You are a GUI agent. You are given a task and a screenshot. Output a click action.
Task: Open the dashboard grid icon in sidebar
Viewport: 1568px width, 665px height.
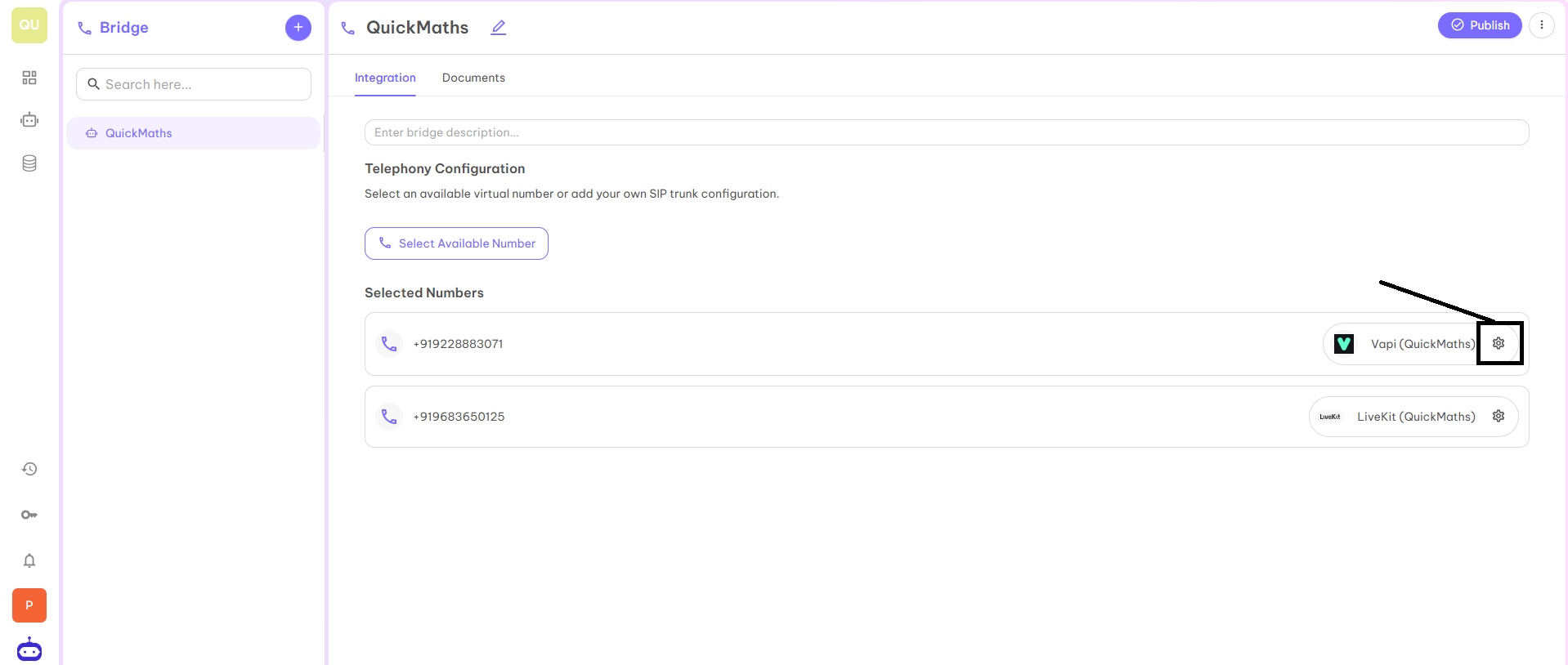click(x=29, y=78)
